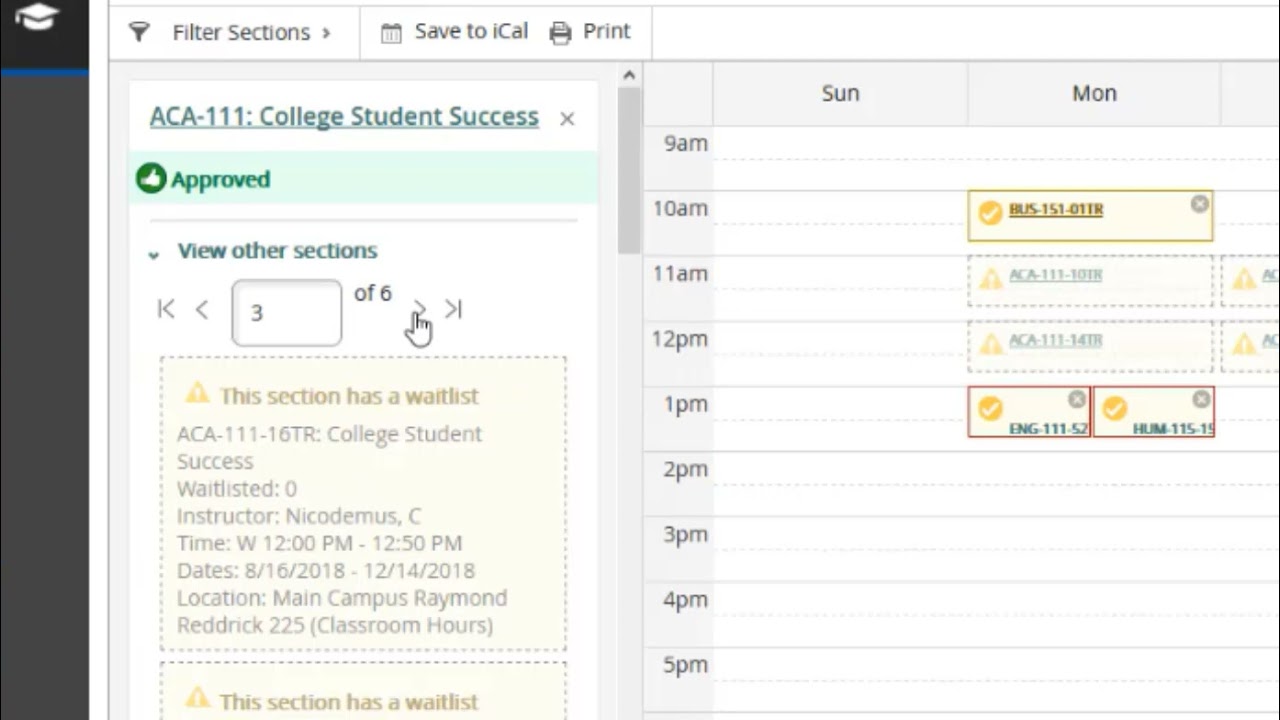Remove HUM-115 event from calendar
The width and height of the screenshot is (1280, 720).
click(x=1201, y=400)
